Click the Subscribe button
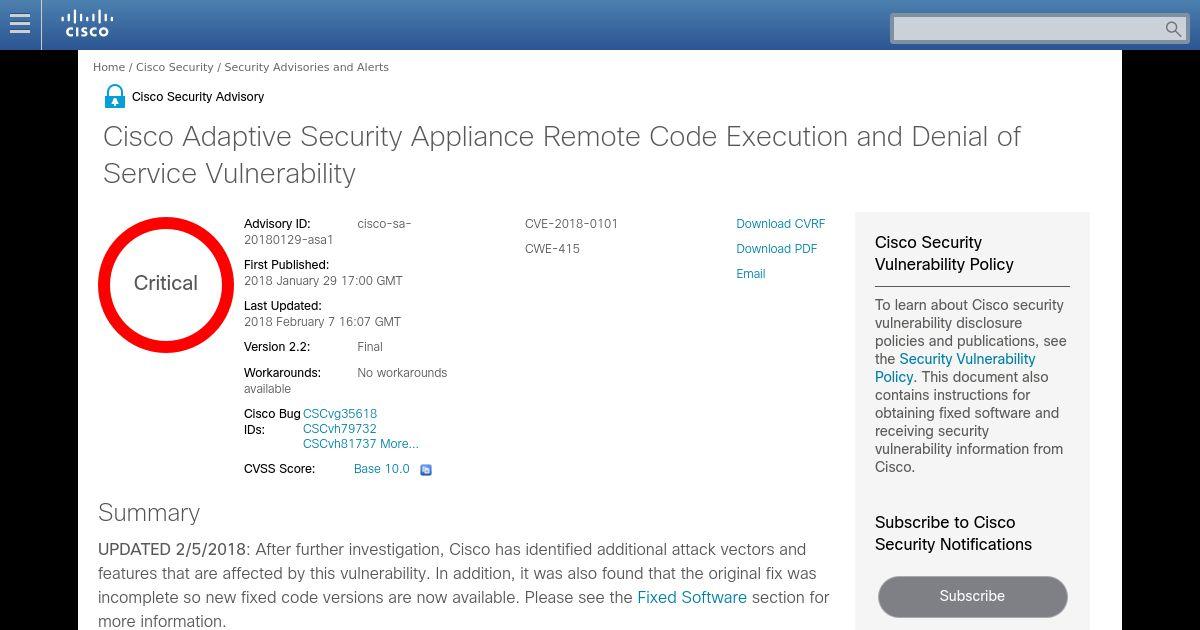 pos(972,596)
